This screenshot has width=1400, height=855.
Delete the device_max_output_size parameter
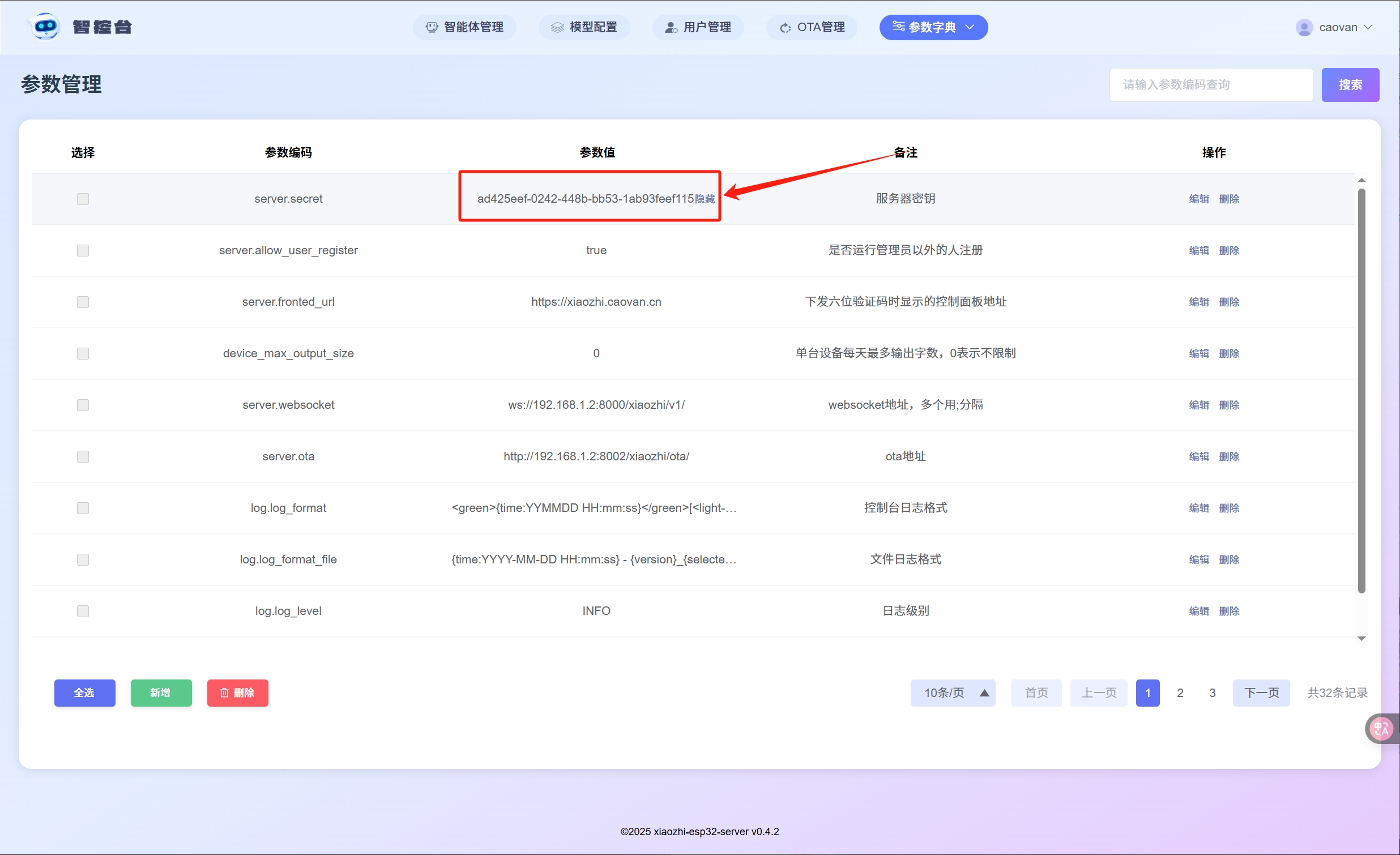pos(1229,353)
